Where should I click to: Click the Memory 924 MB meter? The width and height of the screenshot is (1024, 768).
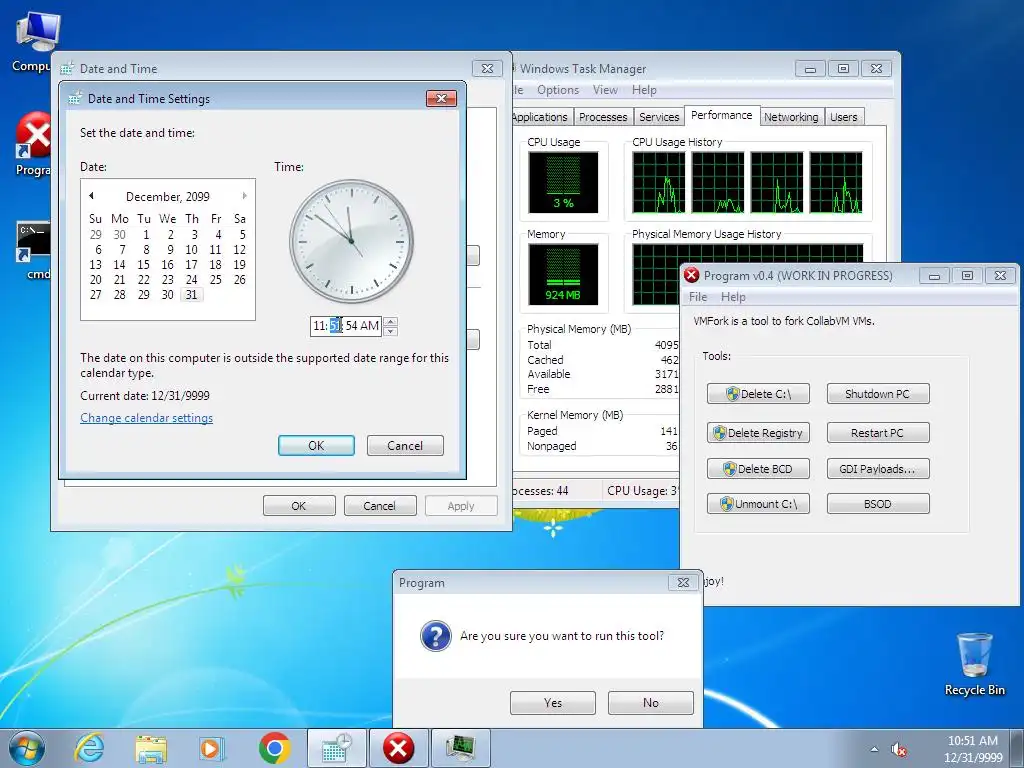tap(563, 274)
